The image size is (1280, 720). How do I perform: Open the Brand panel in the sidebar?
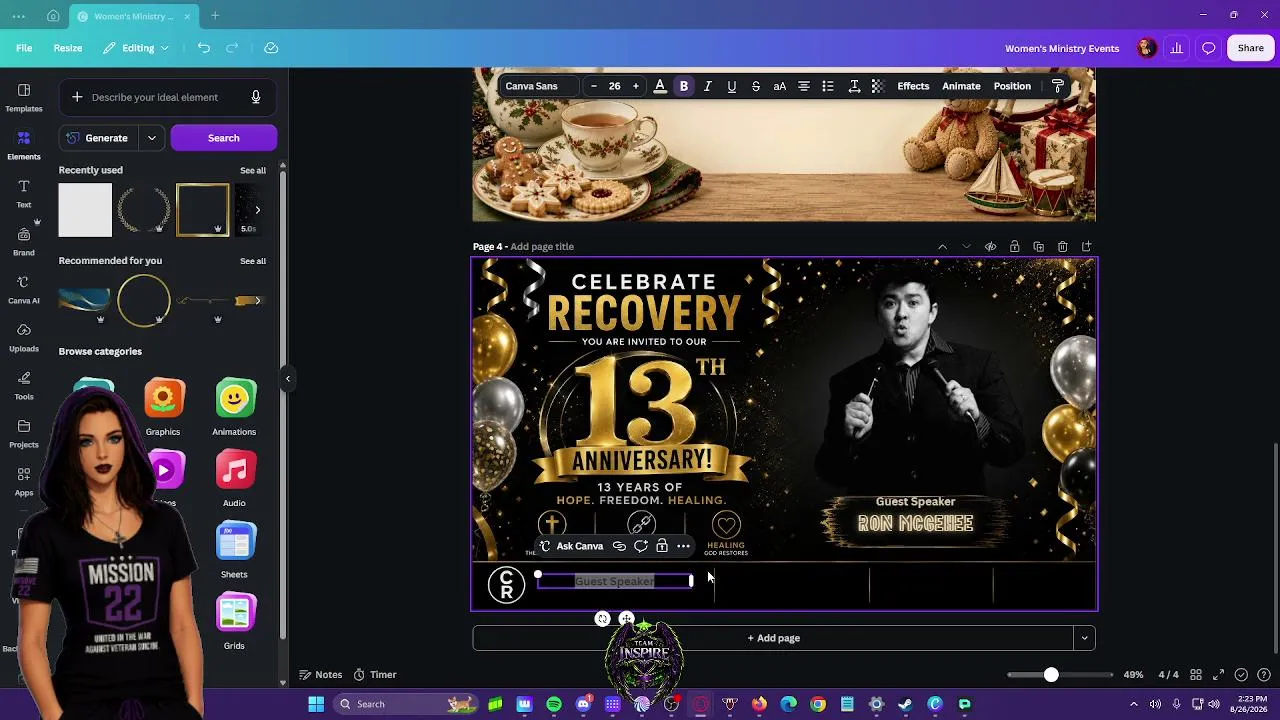pos(24,241)
